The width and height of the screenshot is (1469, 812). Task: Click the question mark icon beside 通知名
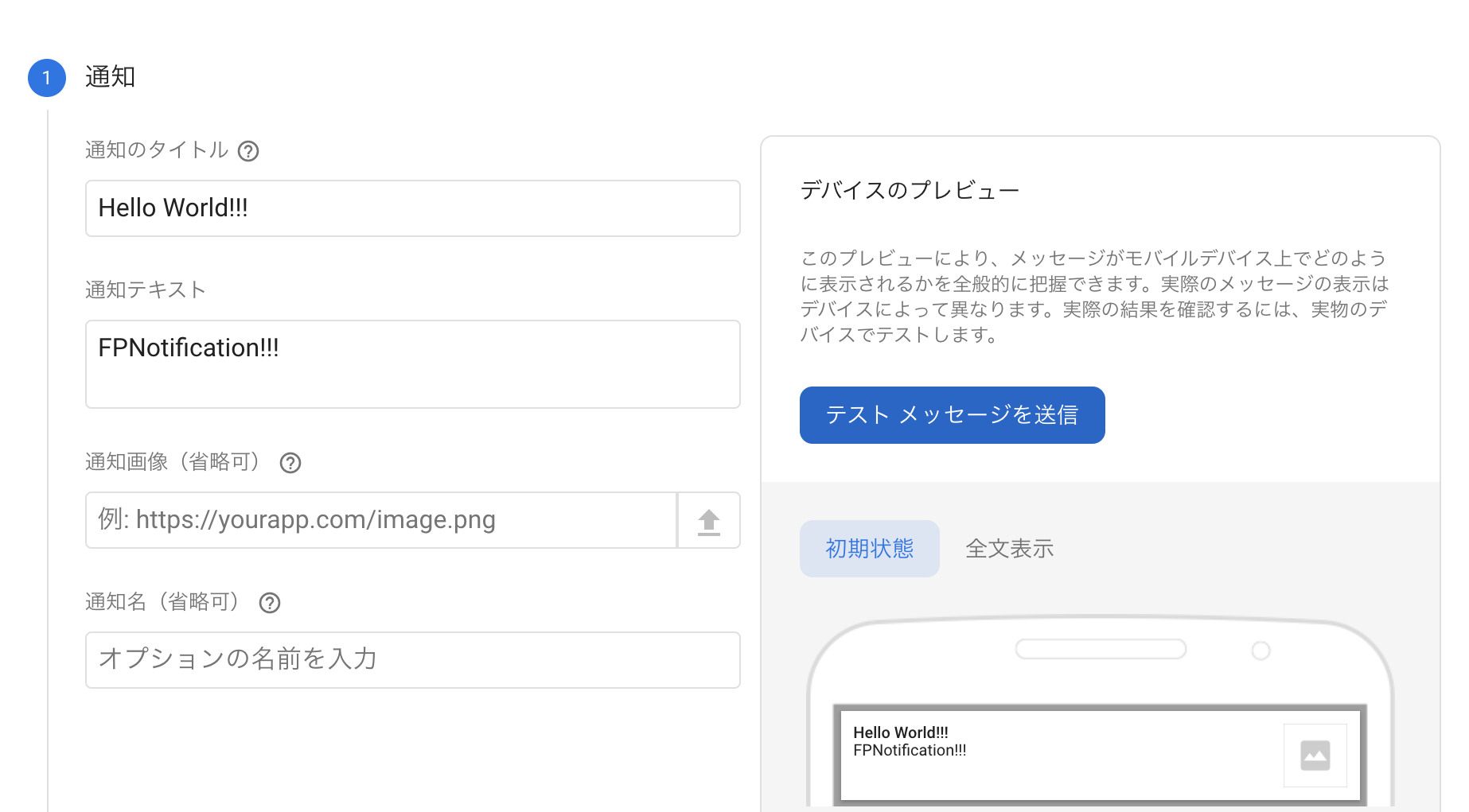[270, 603]
